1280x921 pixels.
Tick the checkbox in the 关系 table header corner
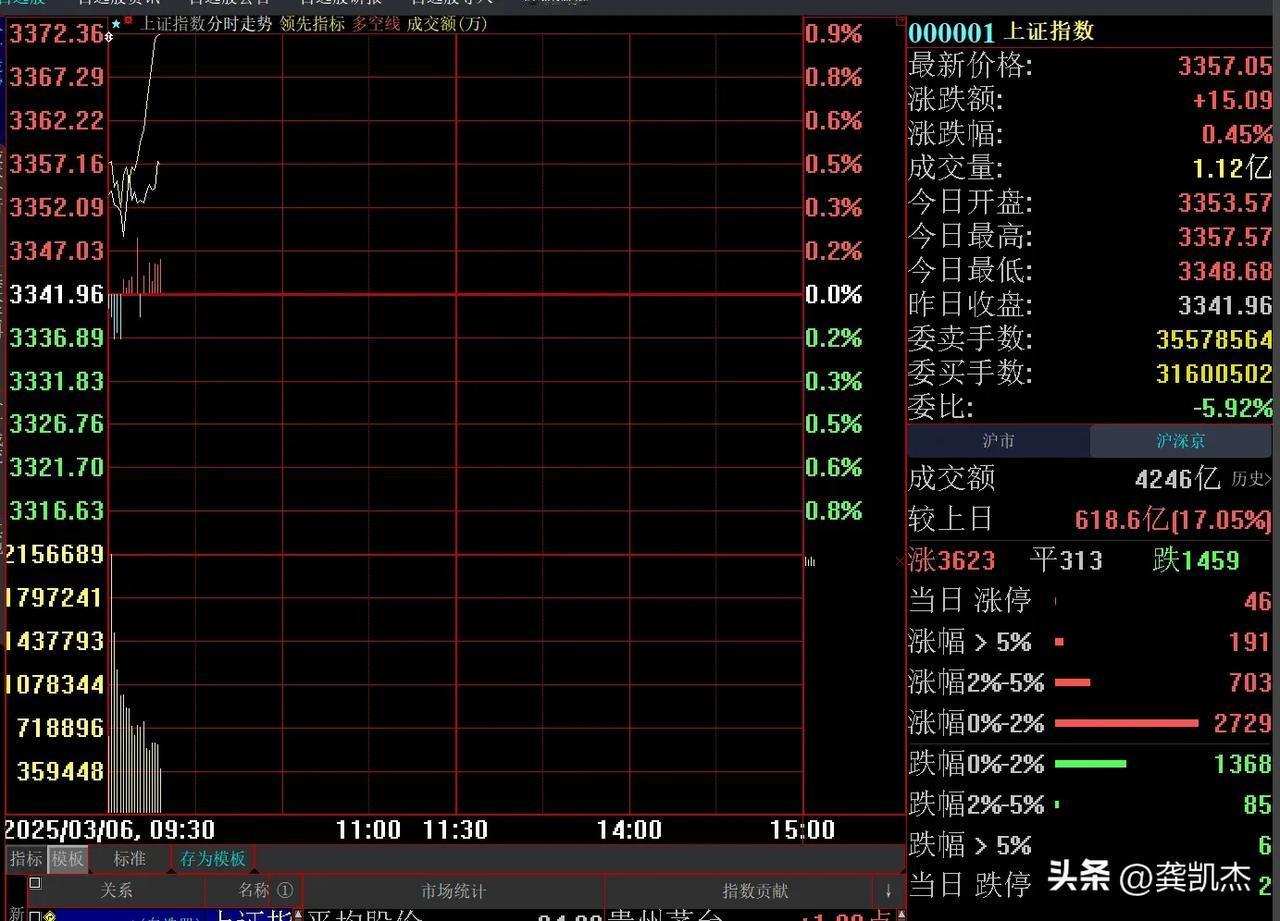point(35,883)
